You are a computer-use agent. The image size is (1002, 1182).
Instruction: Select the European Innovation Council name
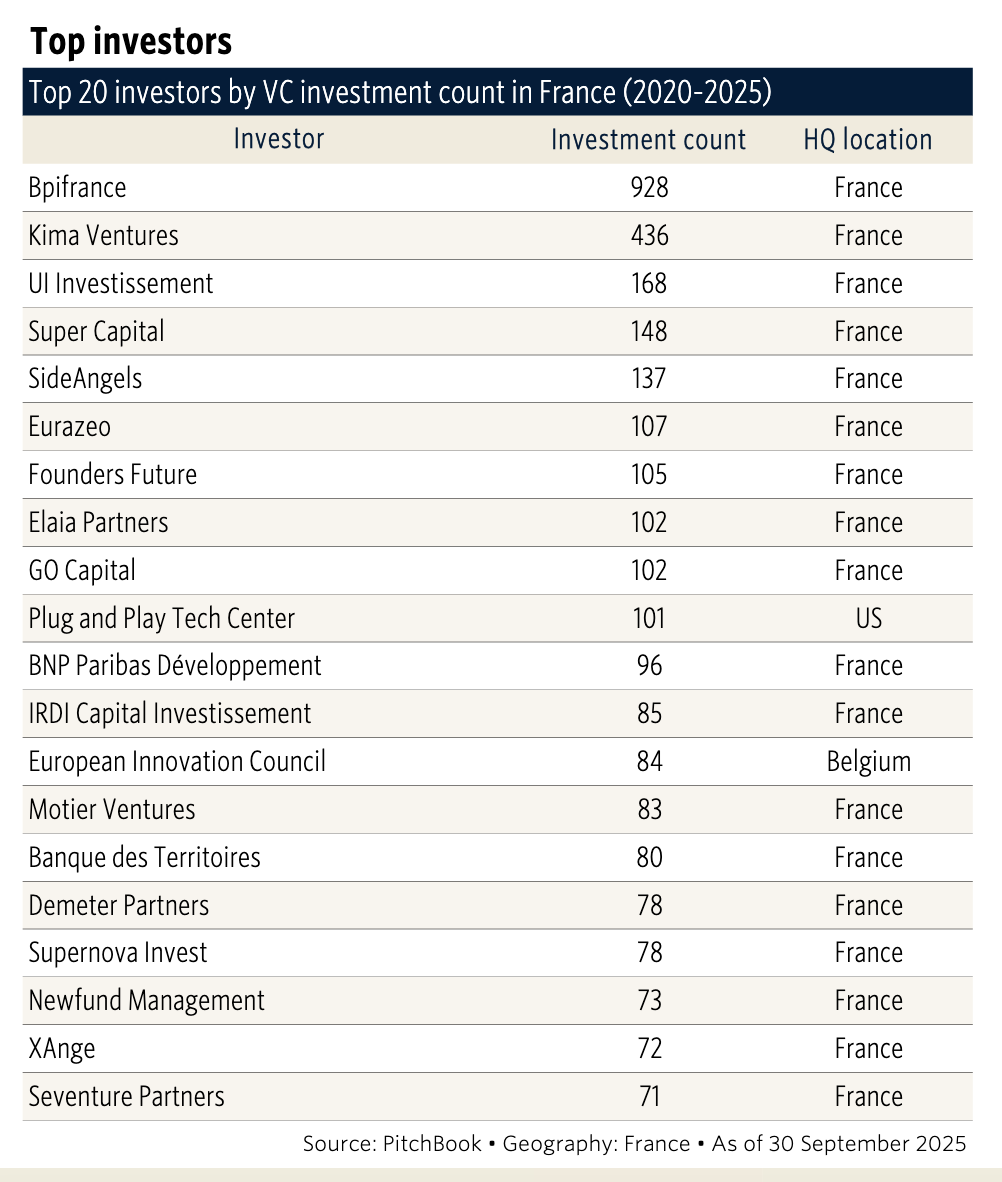[177, 762]
